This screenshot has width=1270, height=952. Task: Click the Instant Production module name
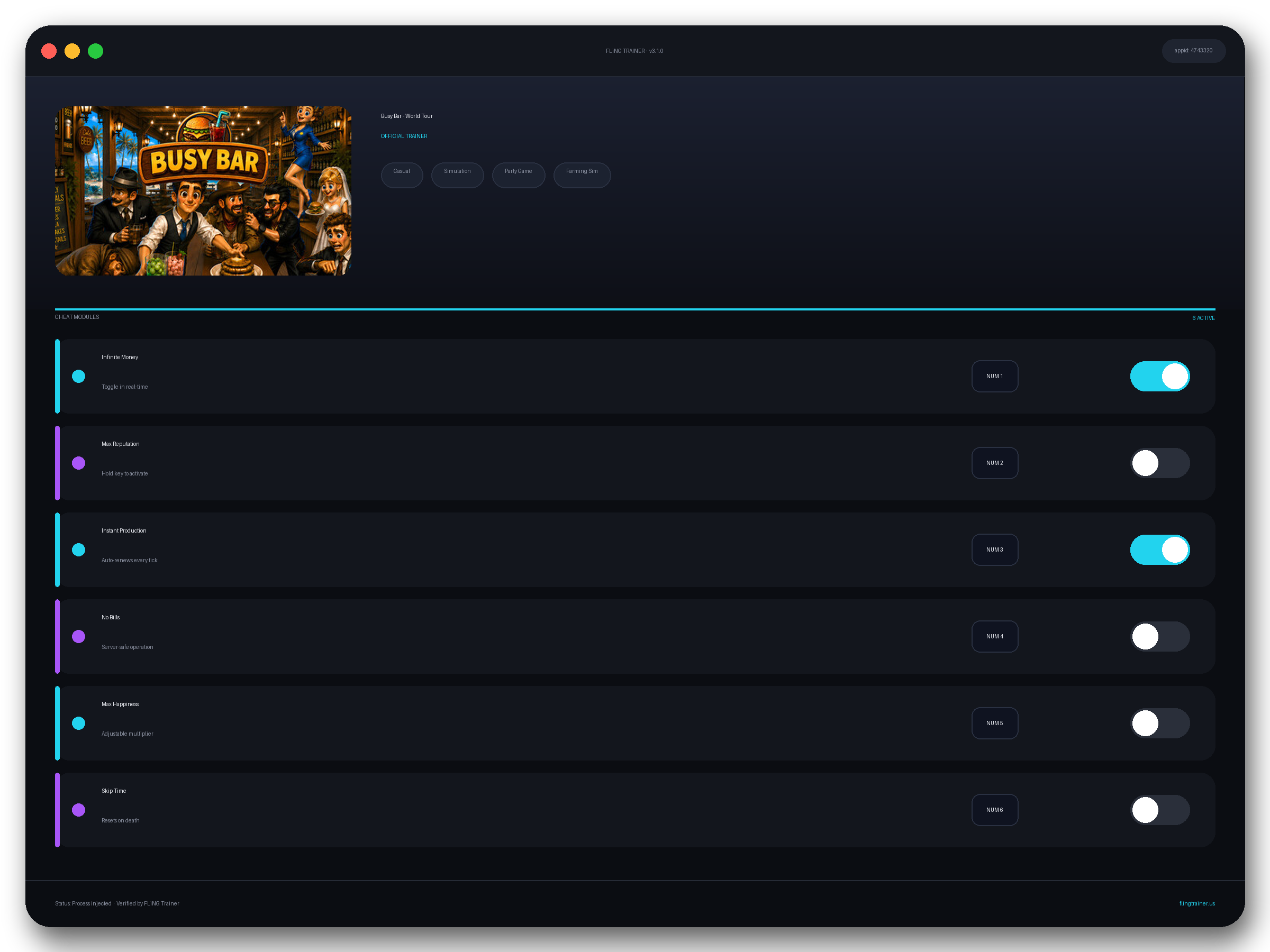(124, 530)
